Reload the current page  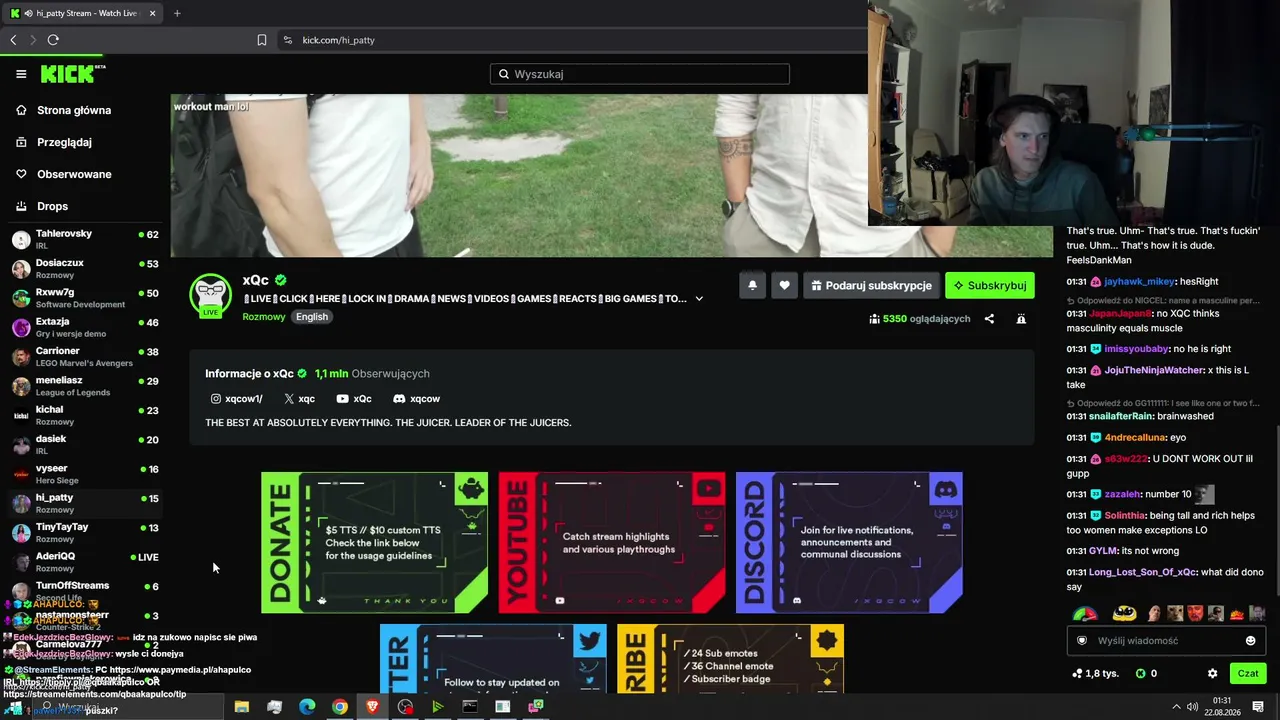click(x=53, y=40)
